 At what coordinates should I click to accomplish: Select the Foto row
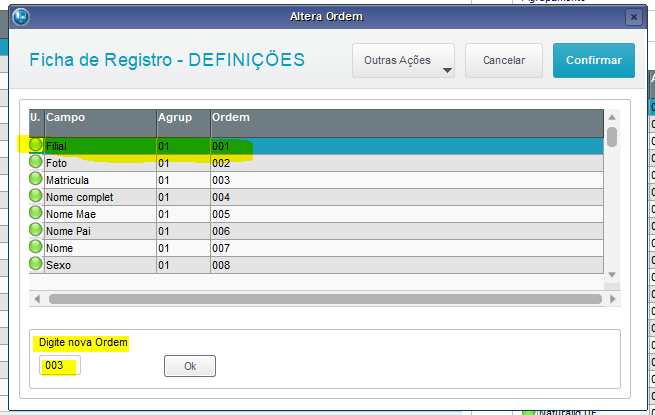(316, 163)
